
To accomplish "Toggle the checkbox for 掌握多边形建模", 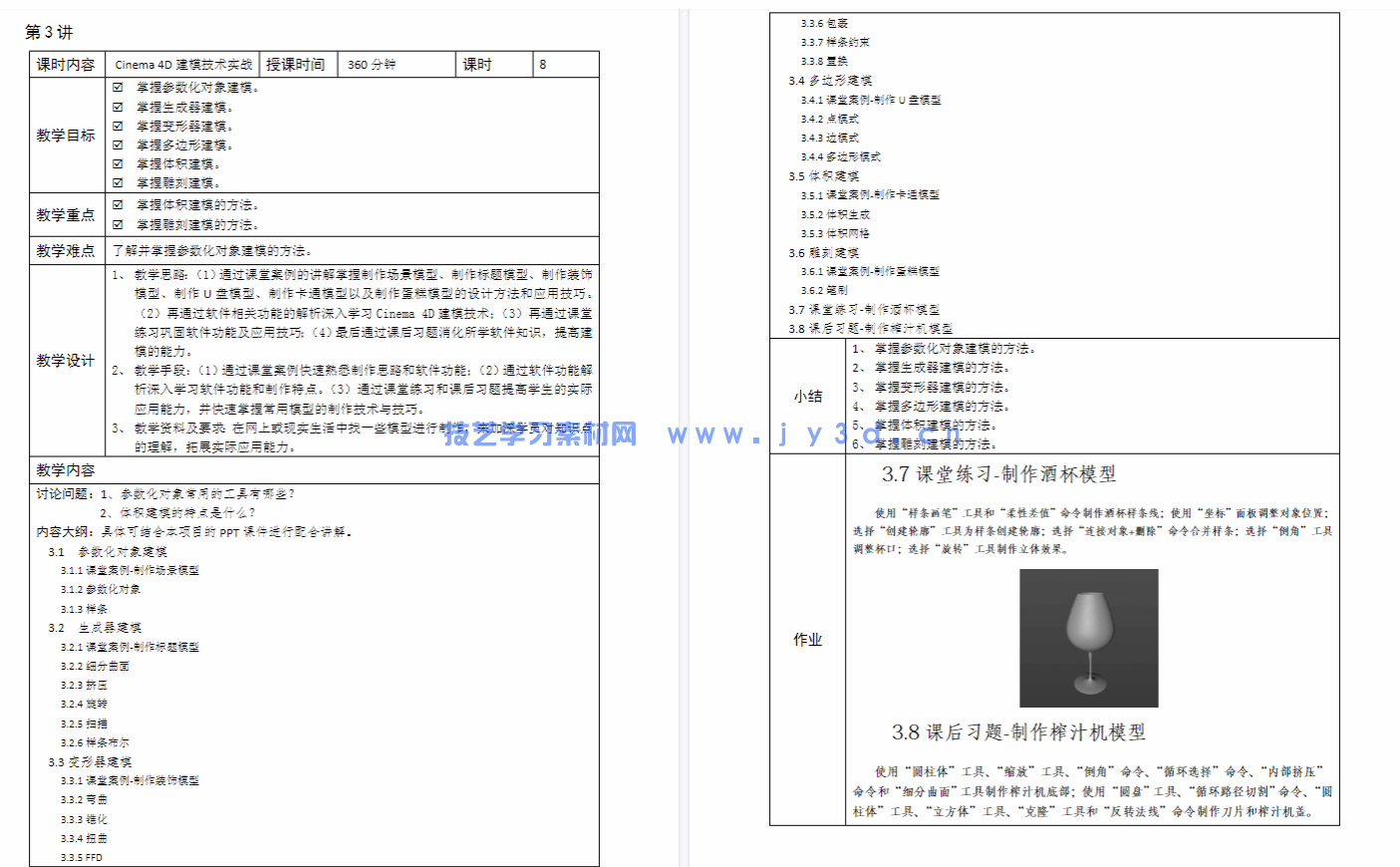I will coord(117,143).
